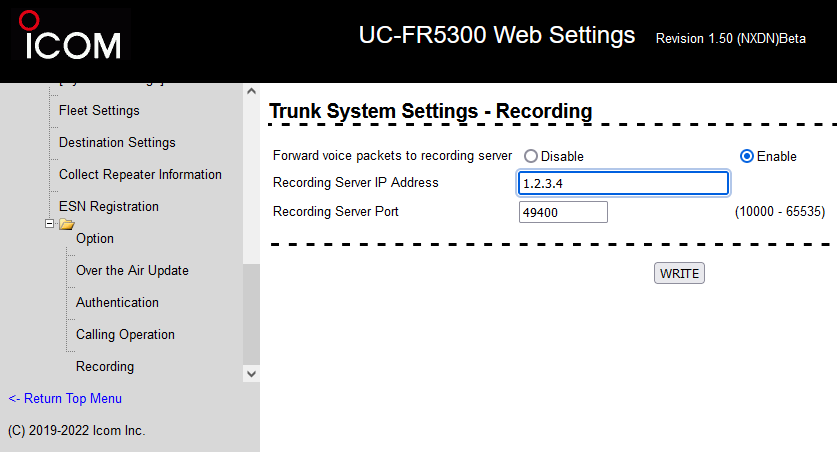Open the Authentication settings page

point(117,302)
